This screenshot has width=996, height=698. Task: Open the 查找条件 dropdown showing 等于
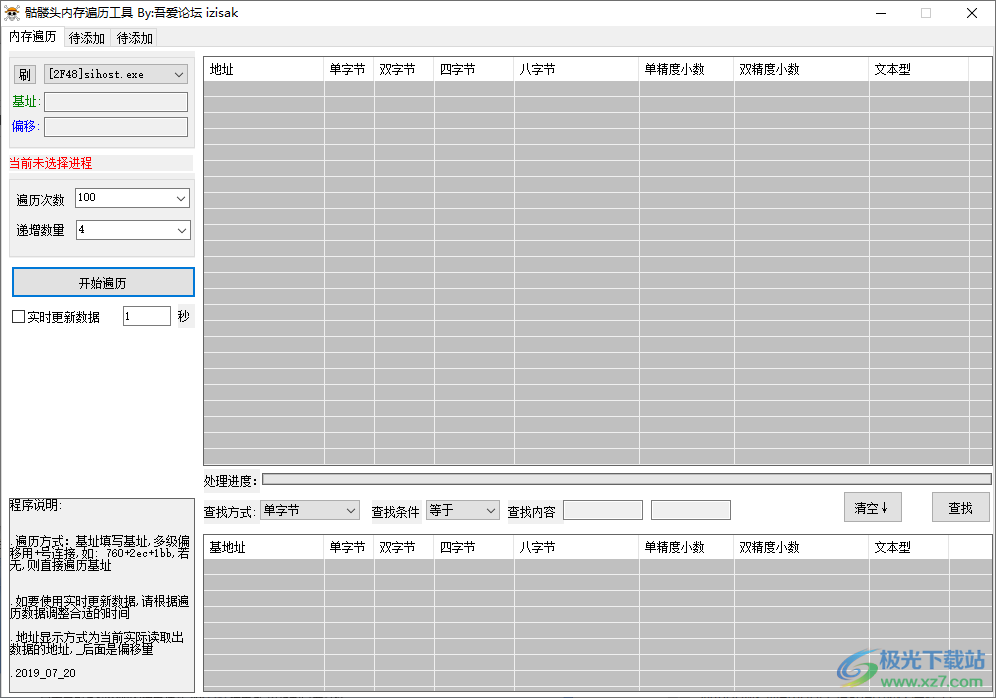(462, 510)
